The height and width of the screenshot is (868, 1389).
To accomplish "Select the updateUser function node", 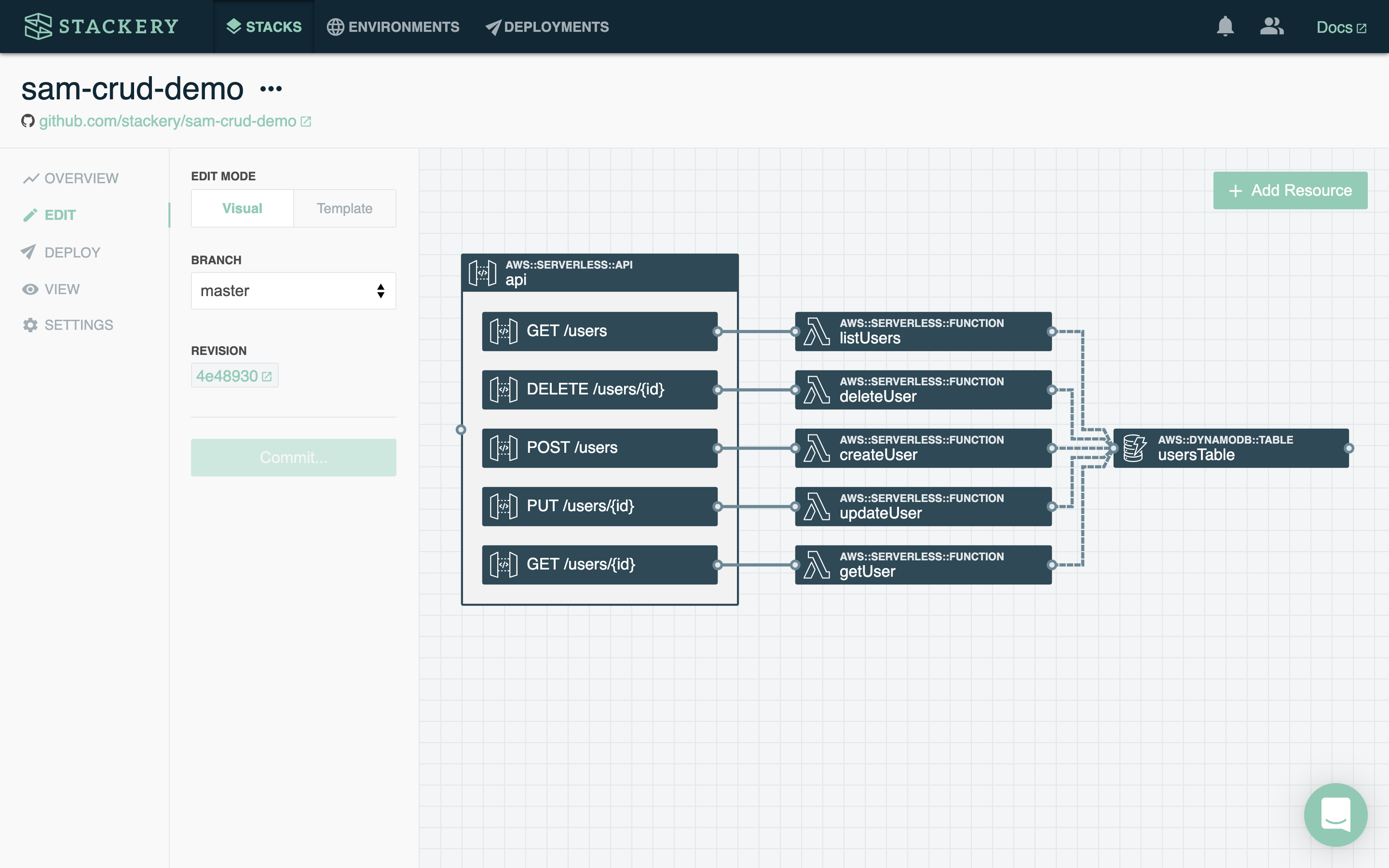I will [x=923, y=506].
